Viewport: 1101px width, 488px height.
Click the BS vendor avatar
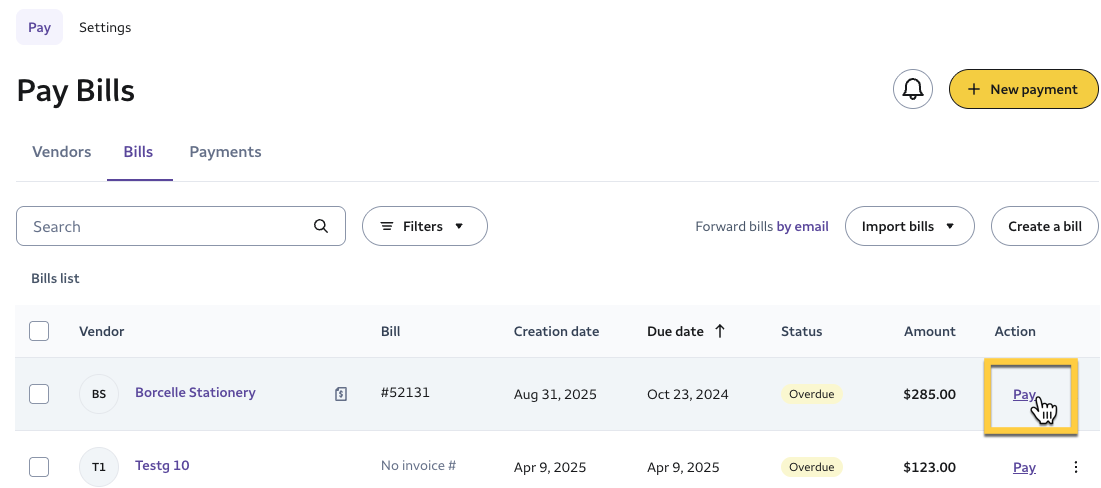99,394
